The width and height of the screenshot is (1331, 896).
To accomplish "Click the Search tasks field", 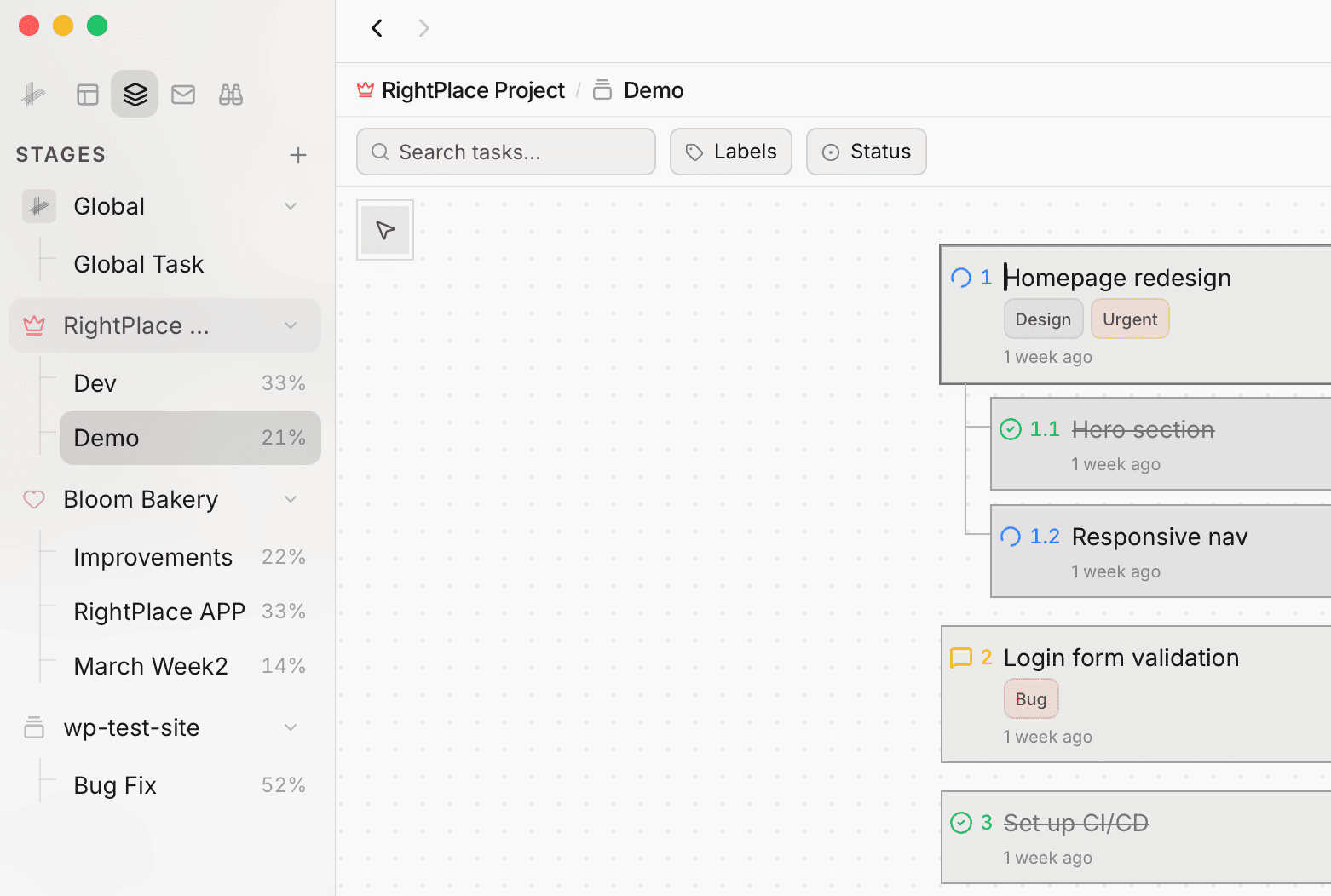I will (505, 152).
